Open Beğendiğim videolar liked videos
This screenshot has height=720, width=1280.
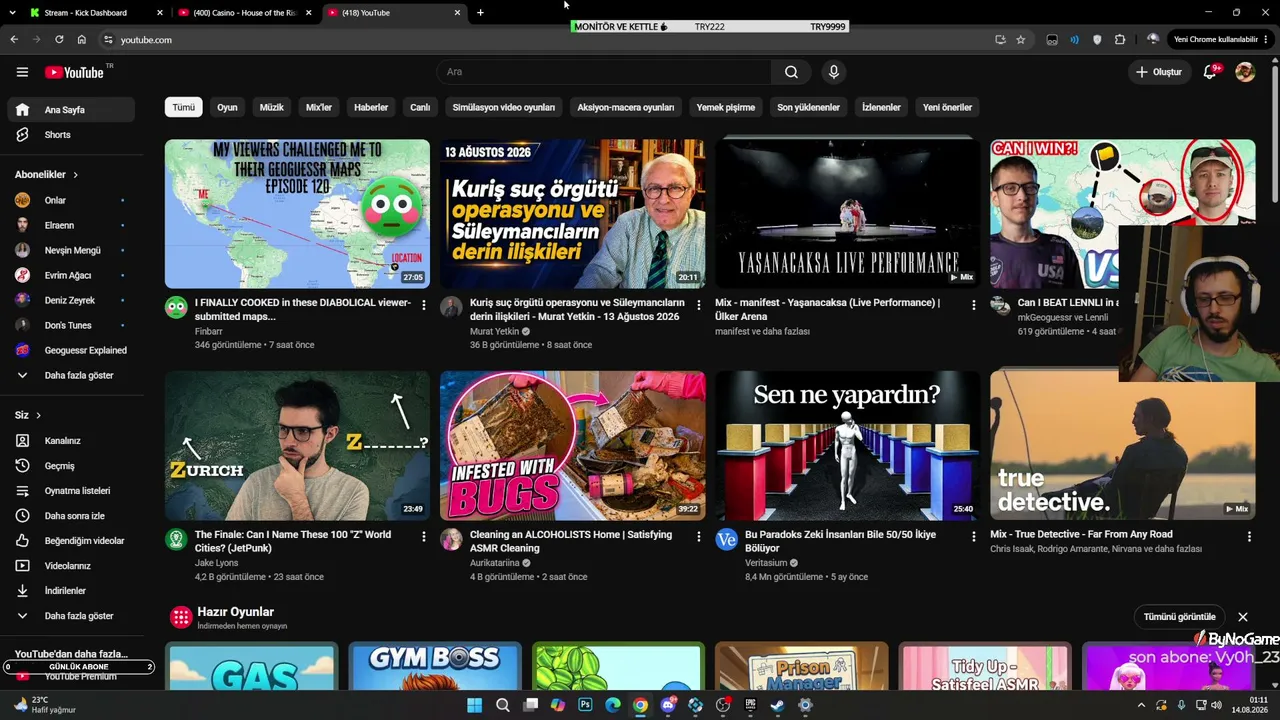pyautogui.click(x=70, y=541)
